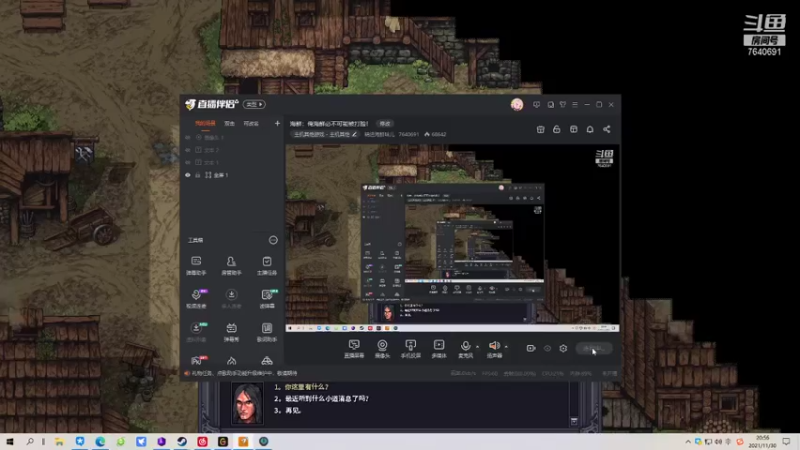Toggle visibility eye of the 摄像头 1 source

pyautogui.click(x=188, y=138)
